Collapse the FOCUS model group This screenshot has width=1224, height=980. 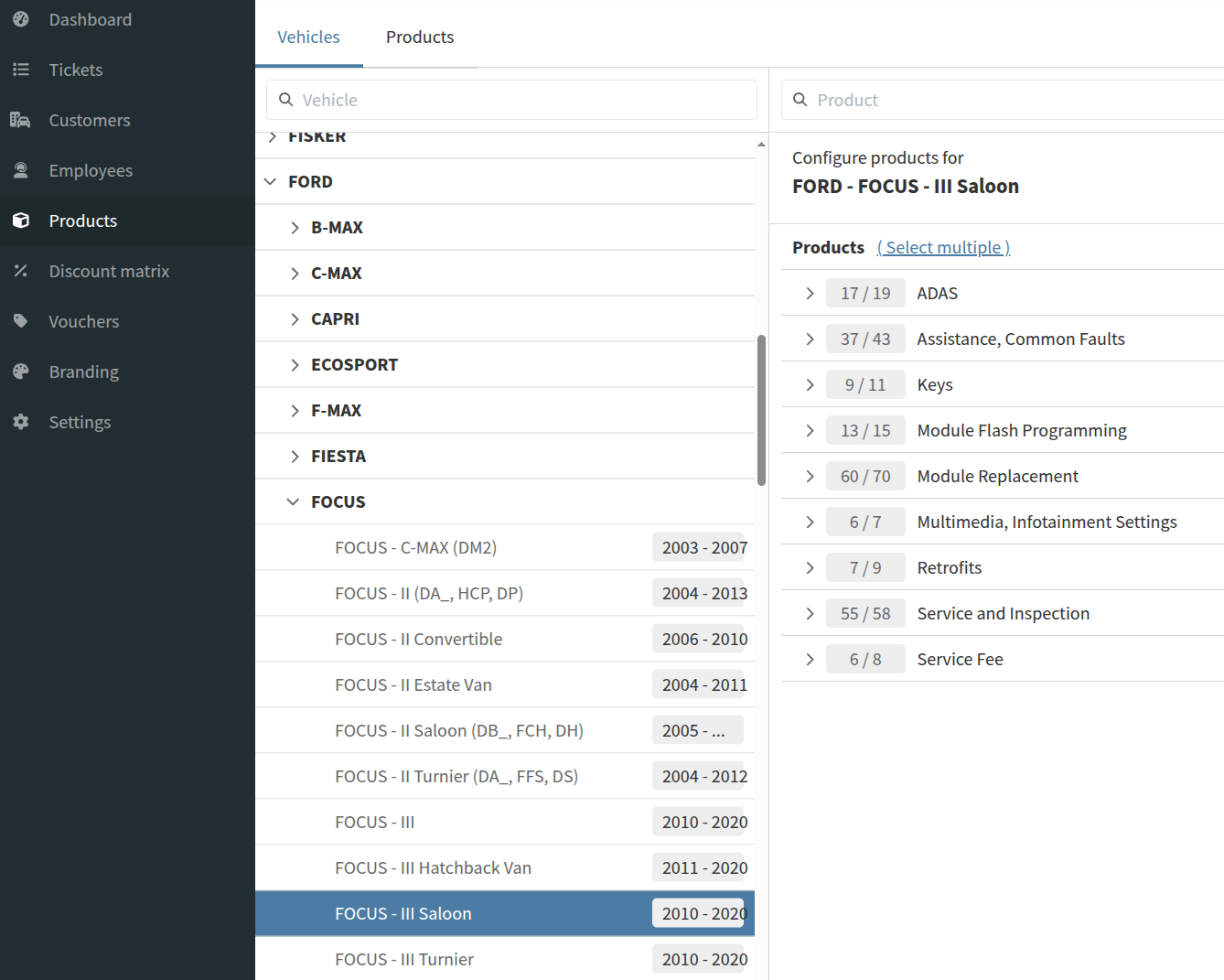click(293, 501)
